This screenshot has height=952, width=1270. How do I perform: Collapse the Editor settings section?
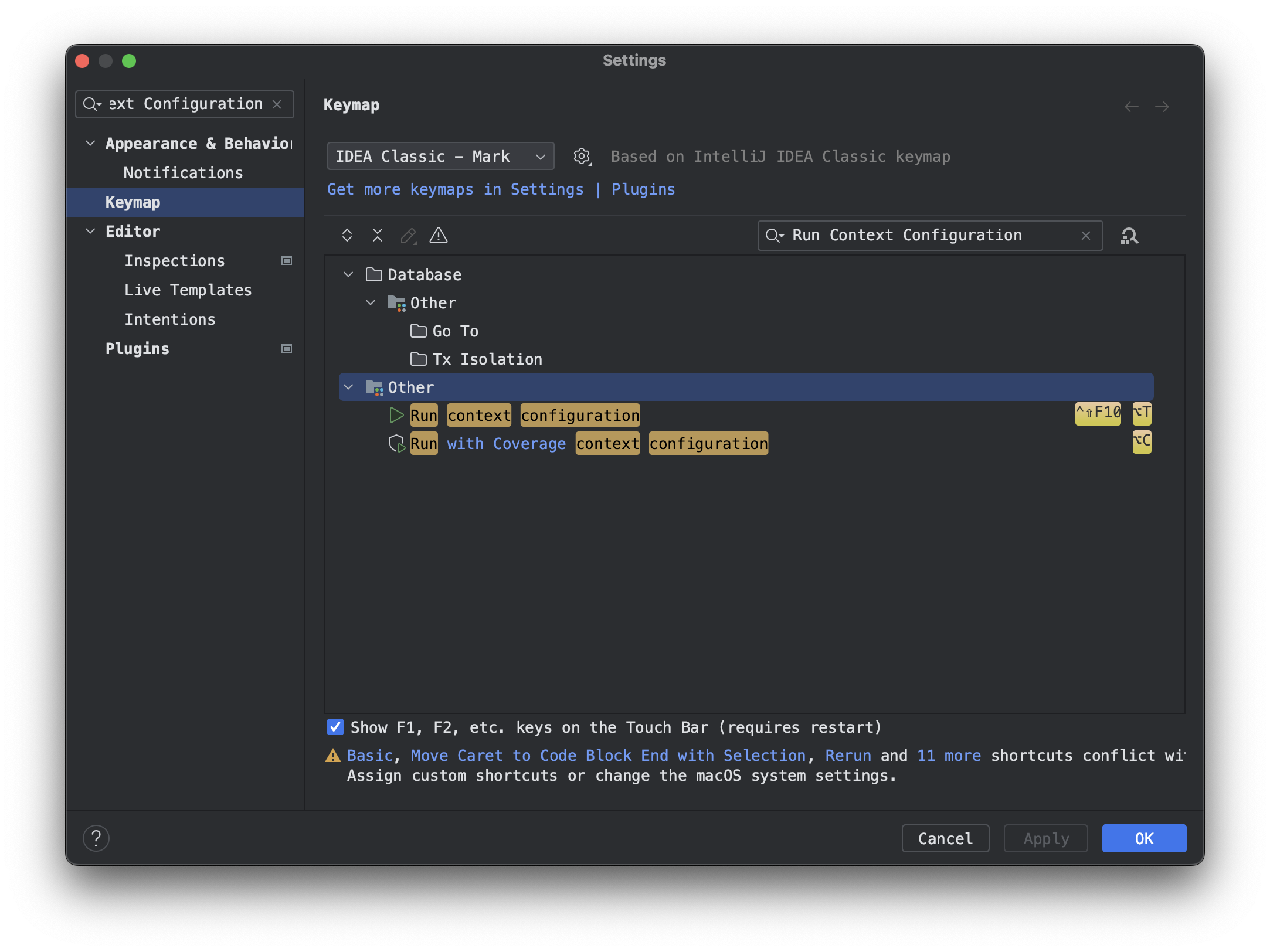(90, 232)
